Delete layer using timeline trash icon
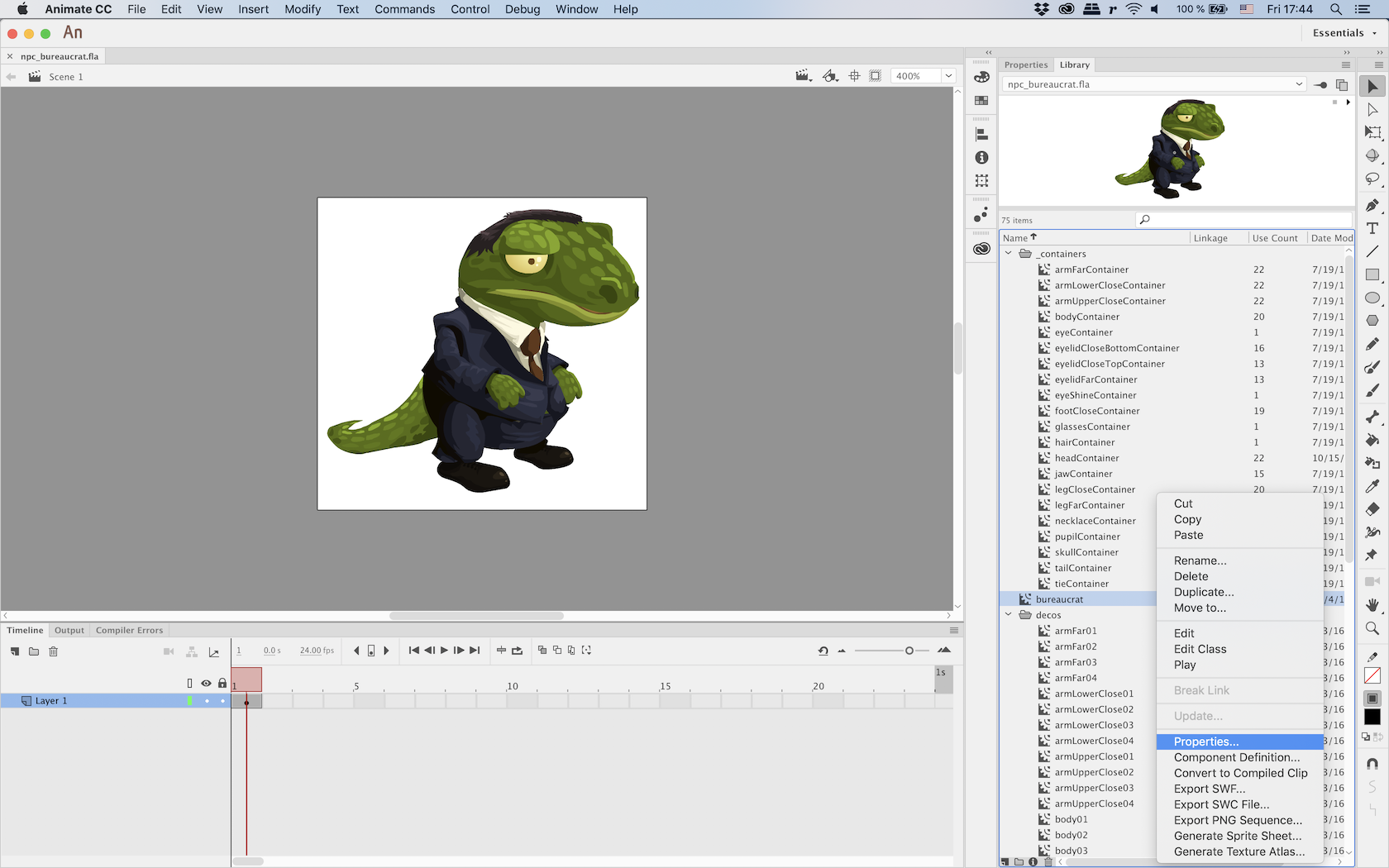Screen dimensions: 1389x868 pos(53,651)
